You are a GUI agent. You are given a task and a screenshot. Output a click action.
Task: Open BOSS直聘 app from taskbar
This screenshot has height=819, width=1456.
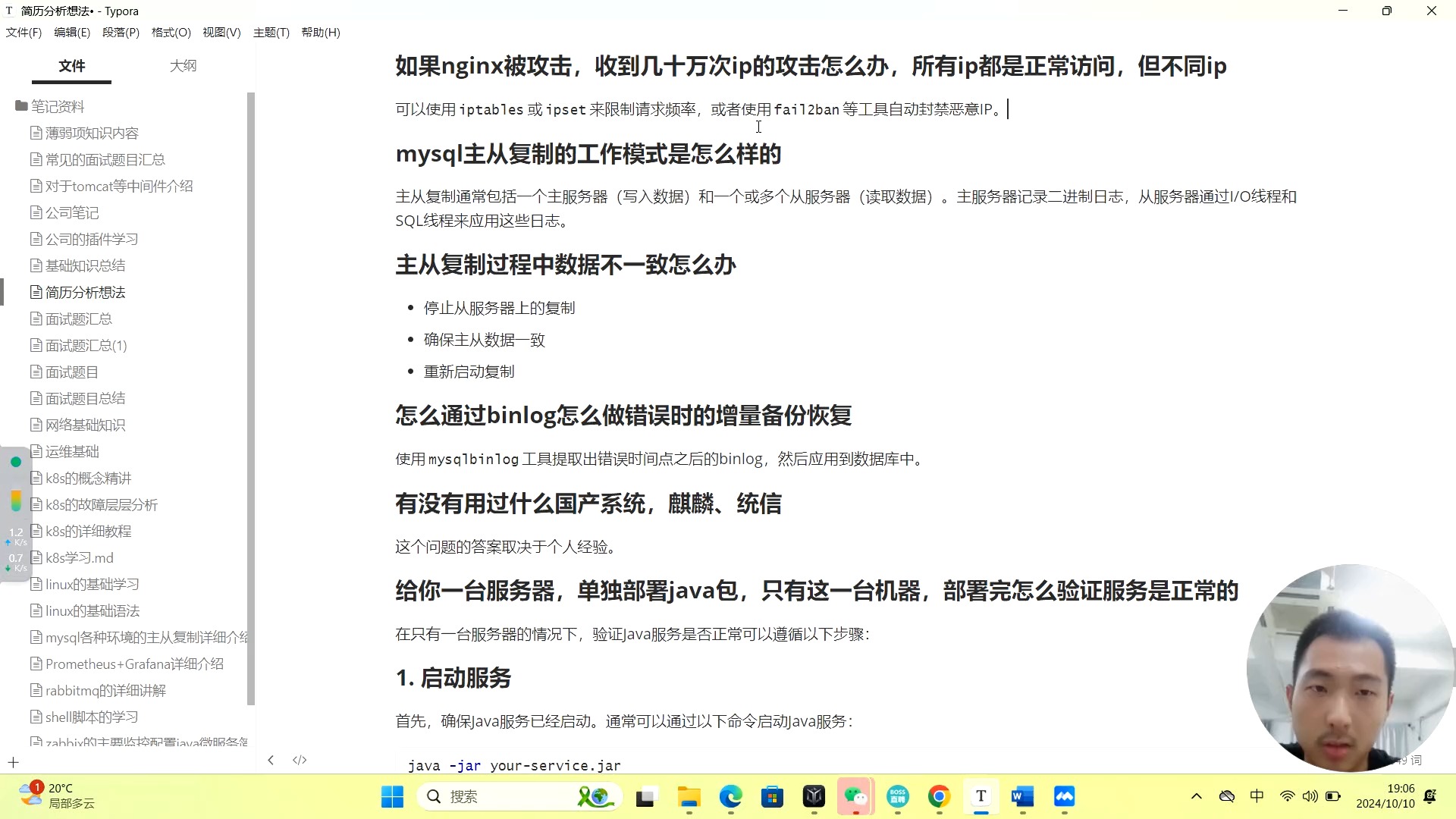(x=898, y=797)
